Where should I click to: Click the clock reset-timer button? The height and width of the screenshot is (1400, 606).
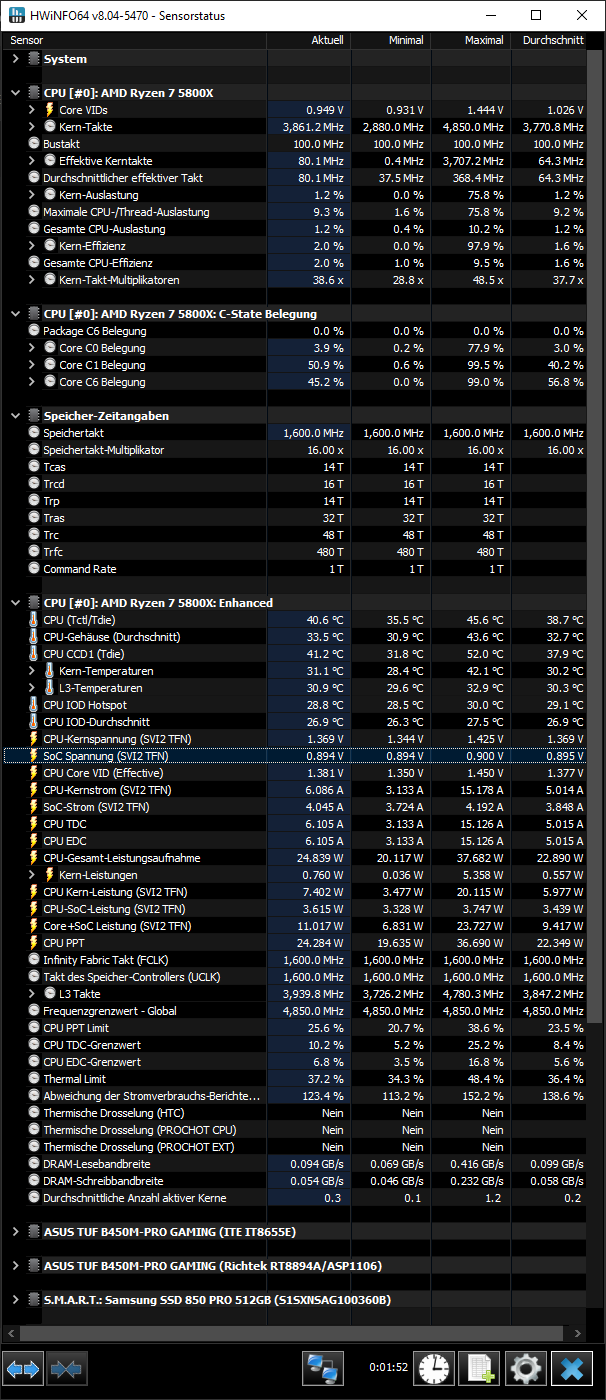[434, 1368]
